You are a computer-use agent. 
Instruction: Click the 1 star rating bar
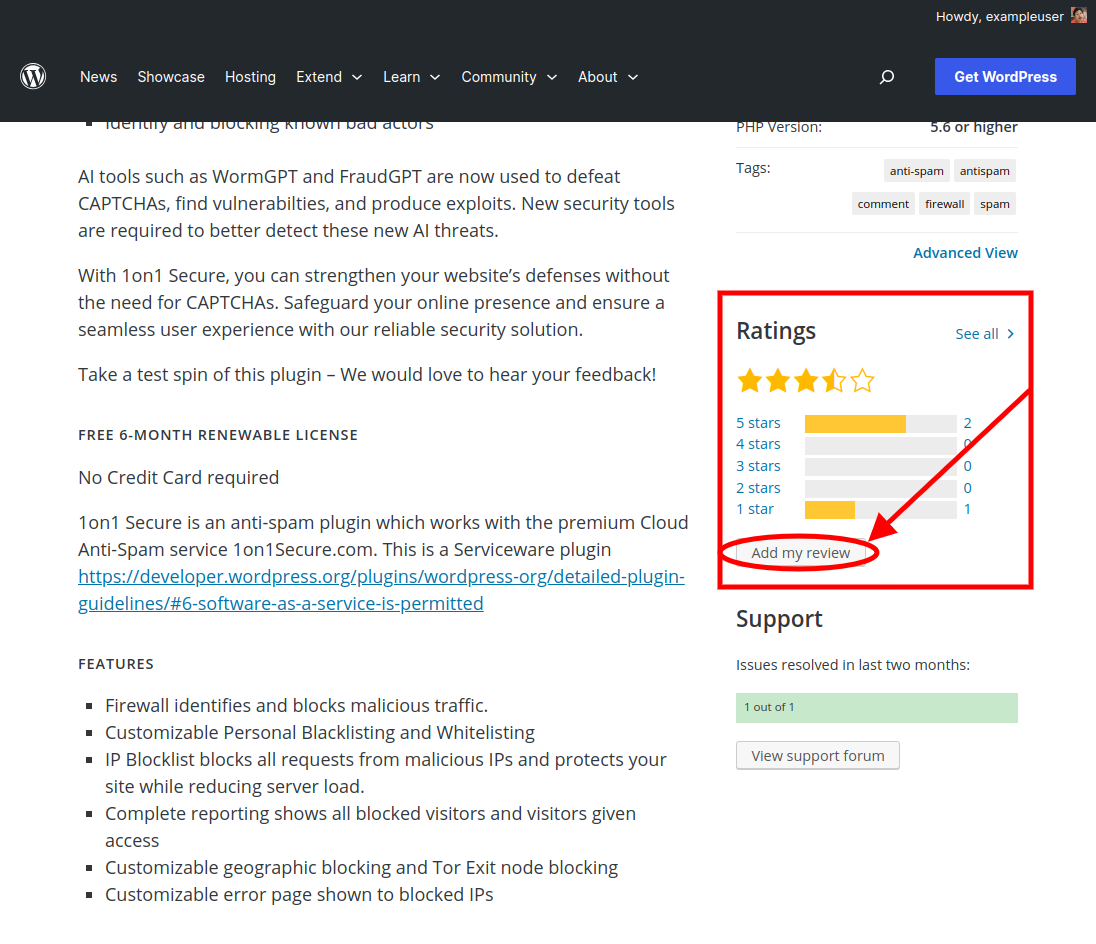(881, 510)
